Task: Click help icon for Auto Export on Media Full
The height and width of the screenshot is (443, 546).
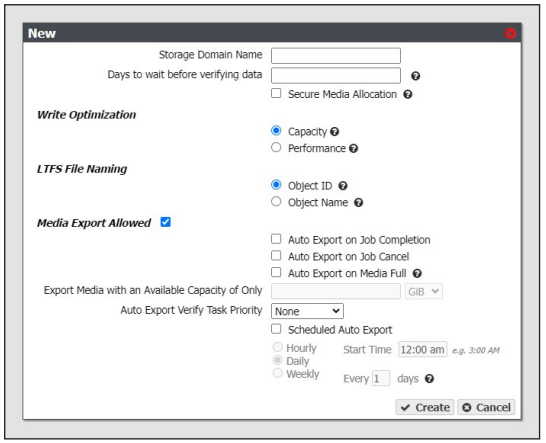Action: [417, 274]
